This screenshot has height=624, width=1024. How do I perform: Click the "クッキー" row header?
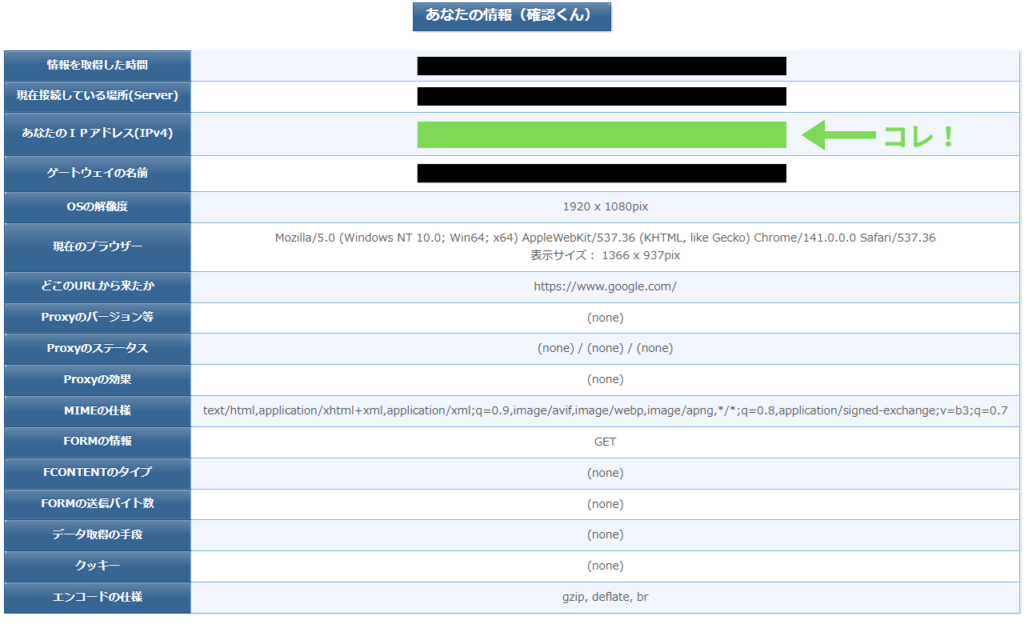point(97,566)
